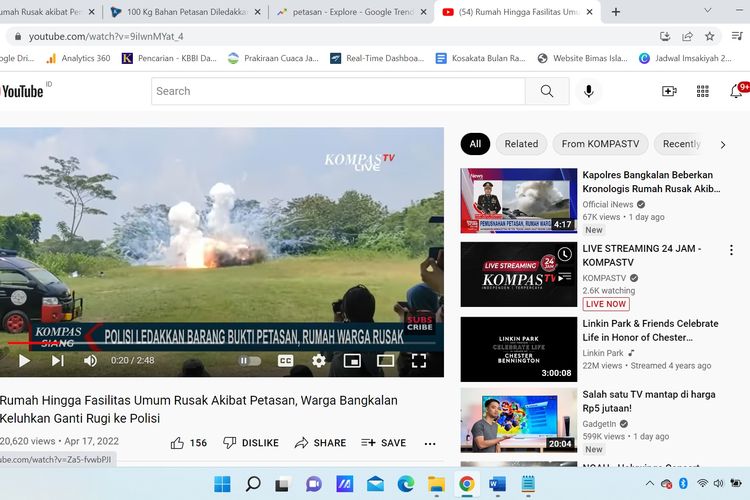Select the Recently filter chip

tap(681, 144)
